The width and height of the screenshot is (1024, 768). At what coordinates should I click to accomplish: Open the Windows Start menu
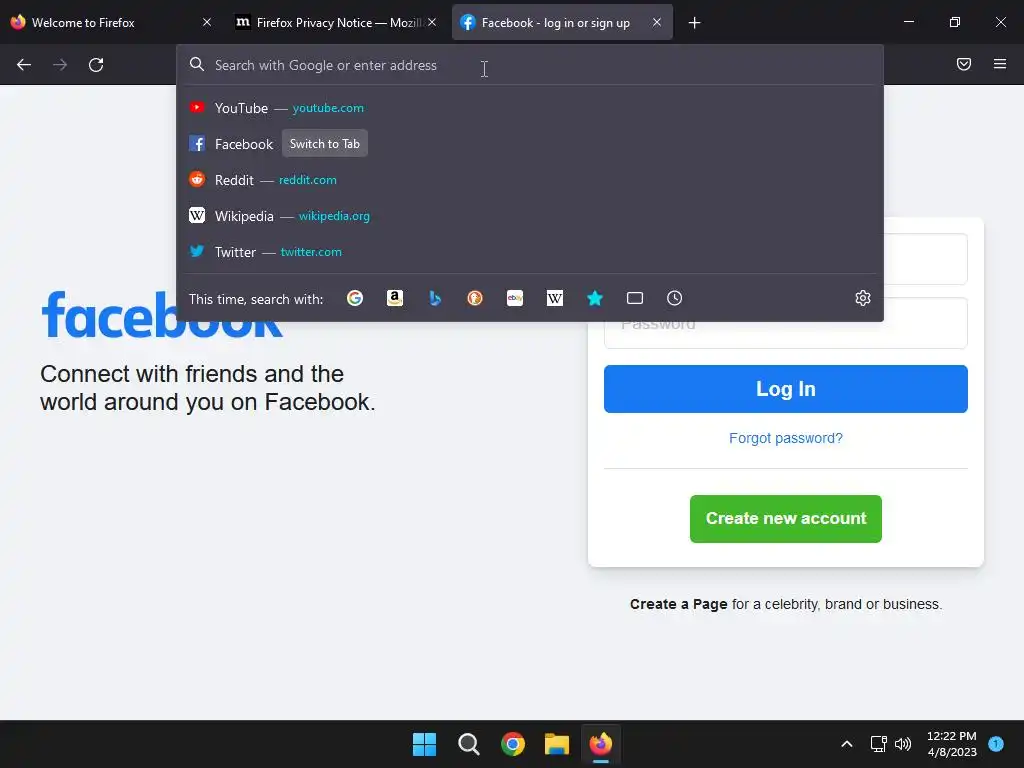point(424,744)
